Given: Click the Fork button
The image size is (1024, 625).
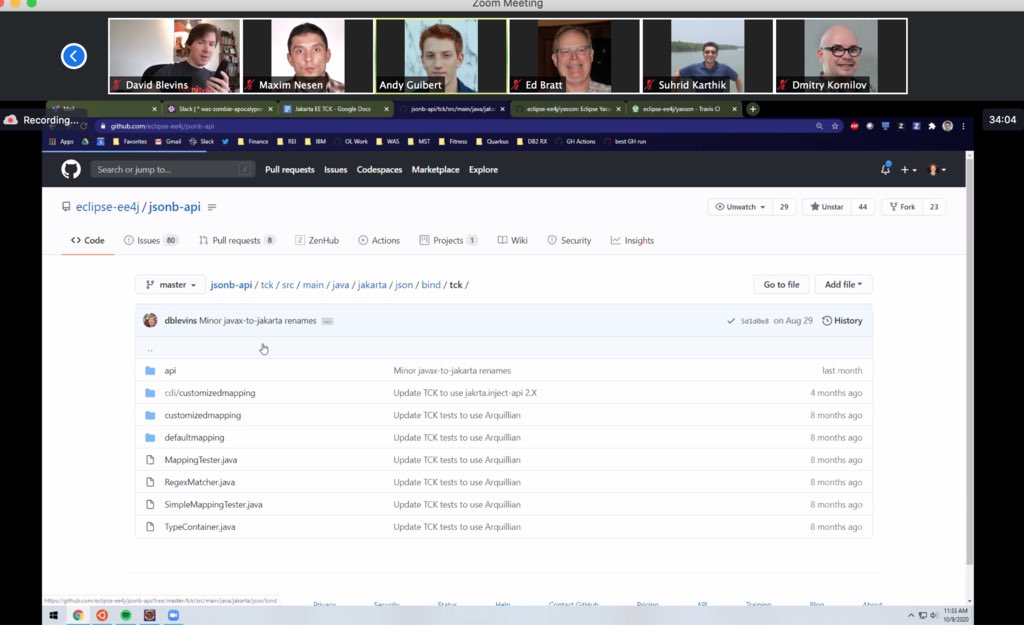Looking at the screenshot, I should [x=902, y=207].
